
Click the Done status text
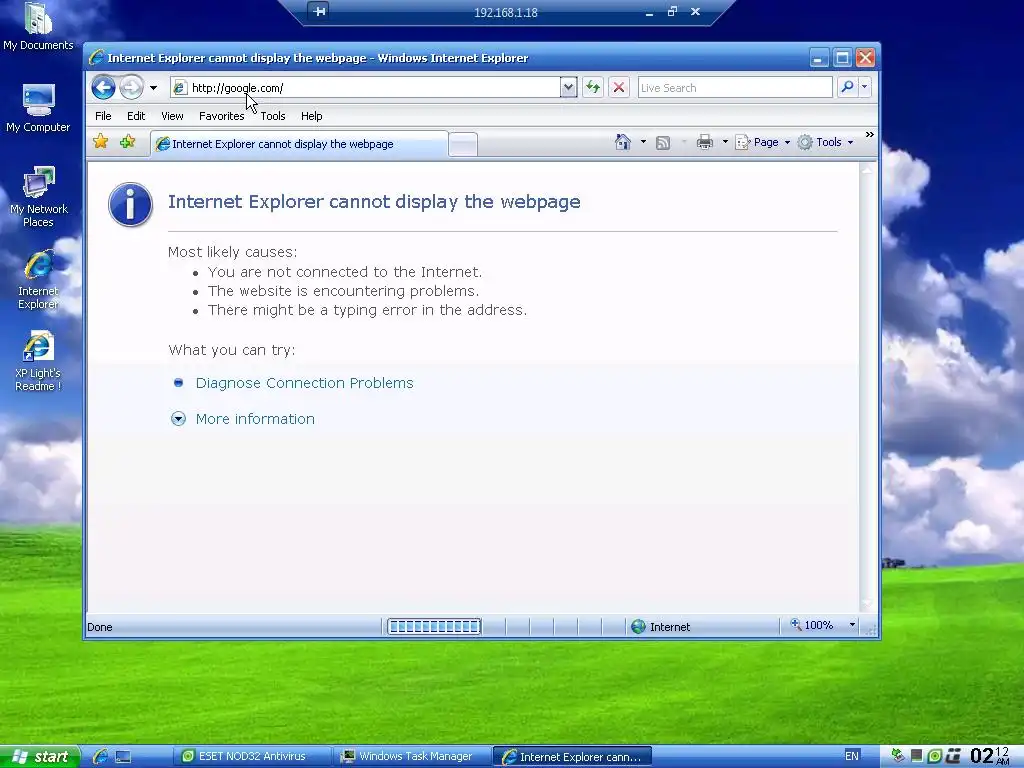(100, 627)
